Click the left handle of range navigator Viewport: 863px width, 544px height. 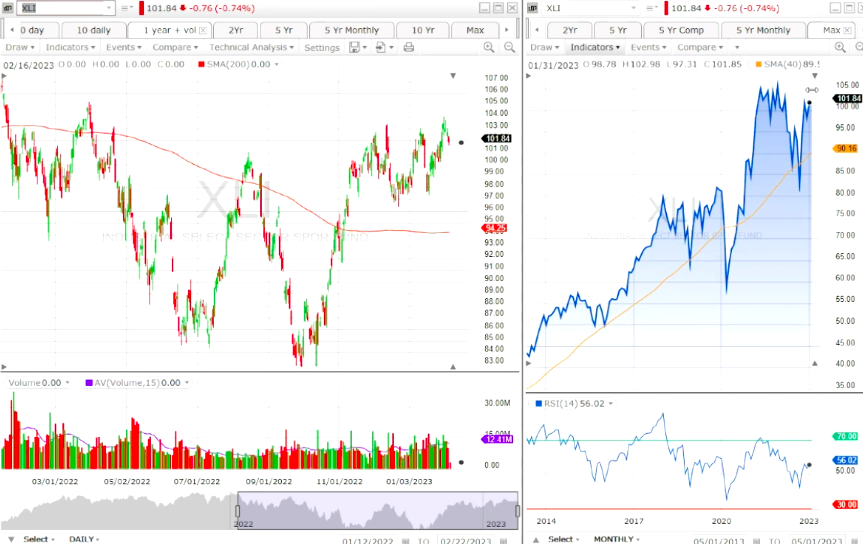238,511
